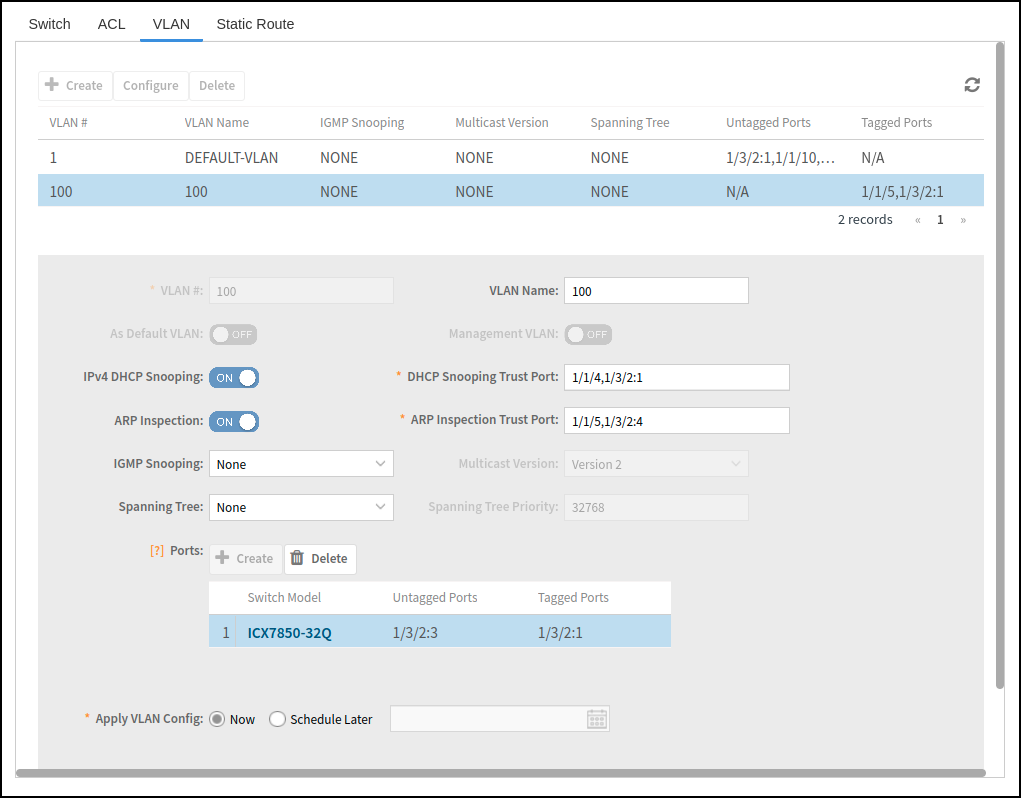This screenshot has height=798, width=1021.
Task: Switch to the ACL tab
Action: pyautogui.click(x=111, y=24)
